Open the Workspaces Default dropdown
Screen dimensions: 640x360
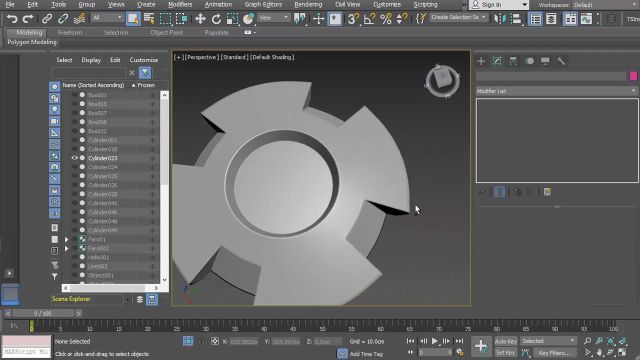point(605,5)
